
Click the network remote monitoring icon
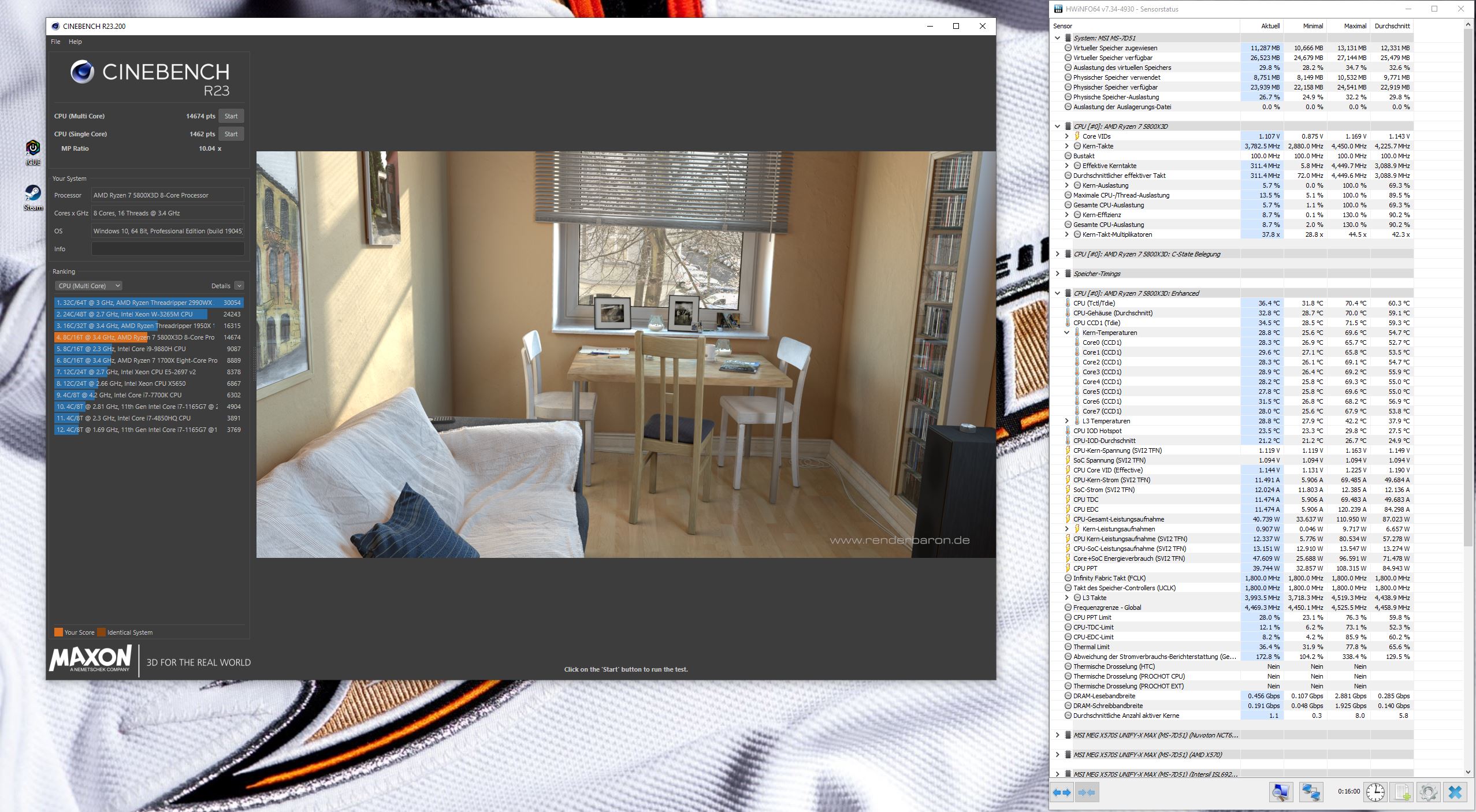pyautogui.click(x=1311, y=792)
